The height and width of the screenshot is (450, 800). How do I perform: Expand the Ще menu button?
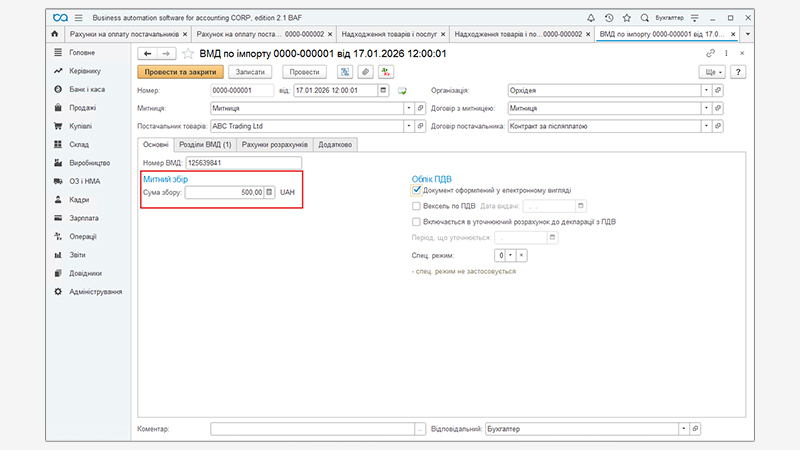(712, 72)
